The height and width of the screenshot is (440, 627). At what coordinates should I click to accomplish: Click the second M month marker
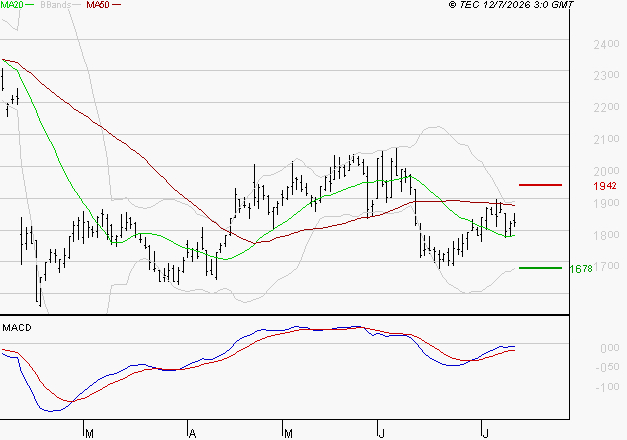tap(288, 434)
